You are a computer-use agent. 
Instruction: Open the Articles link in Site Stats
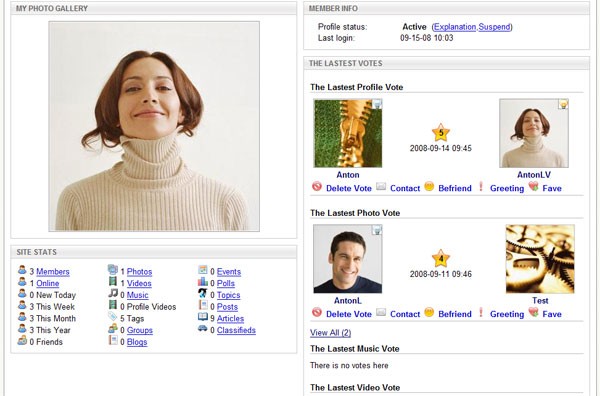point(230,318)
